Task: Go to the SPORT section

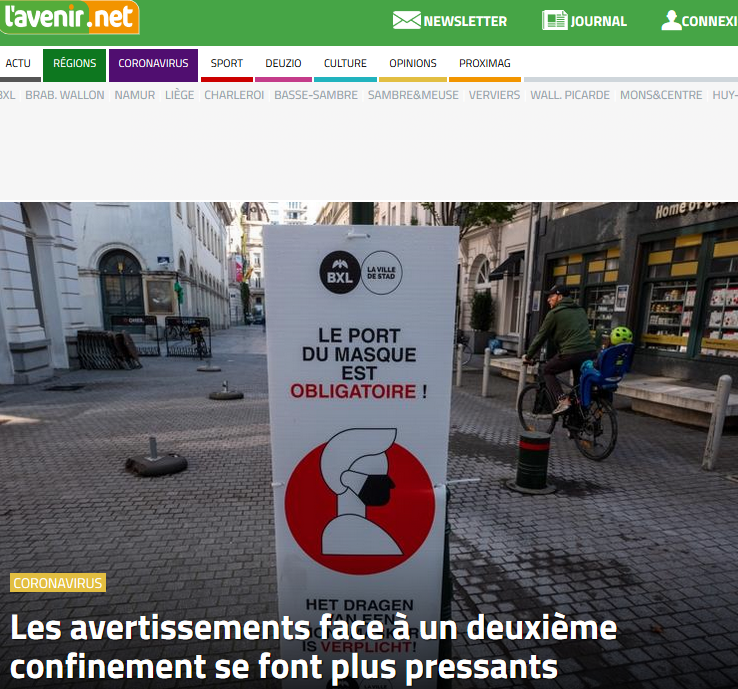Action: click(227, 63)
